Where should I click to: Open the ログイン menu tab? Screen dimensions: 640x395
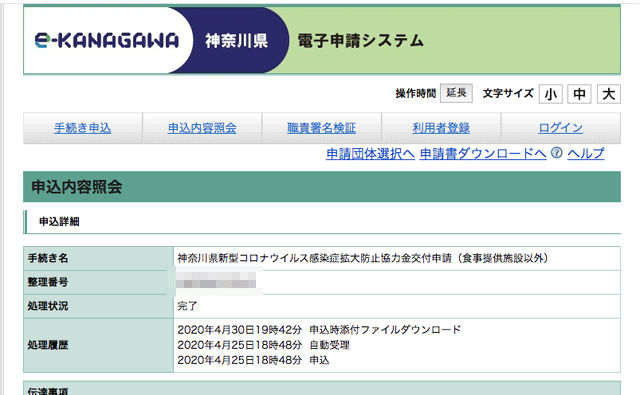(x=560, y=128)
